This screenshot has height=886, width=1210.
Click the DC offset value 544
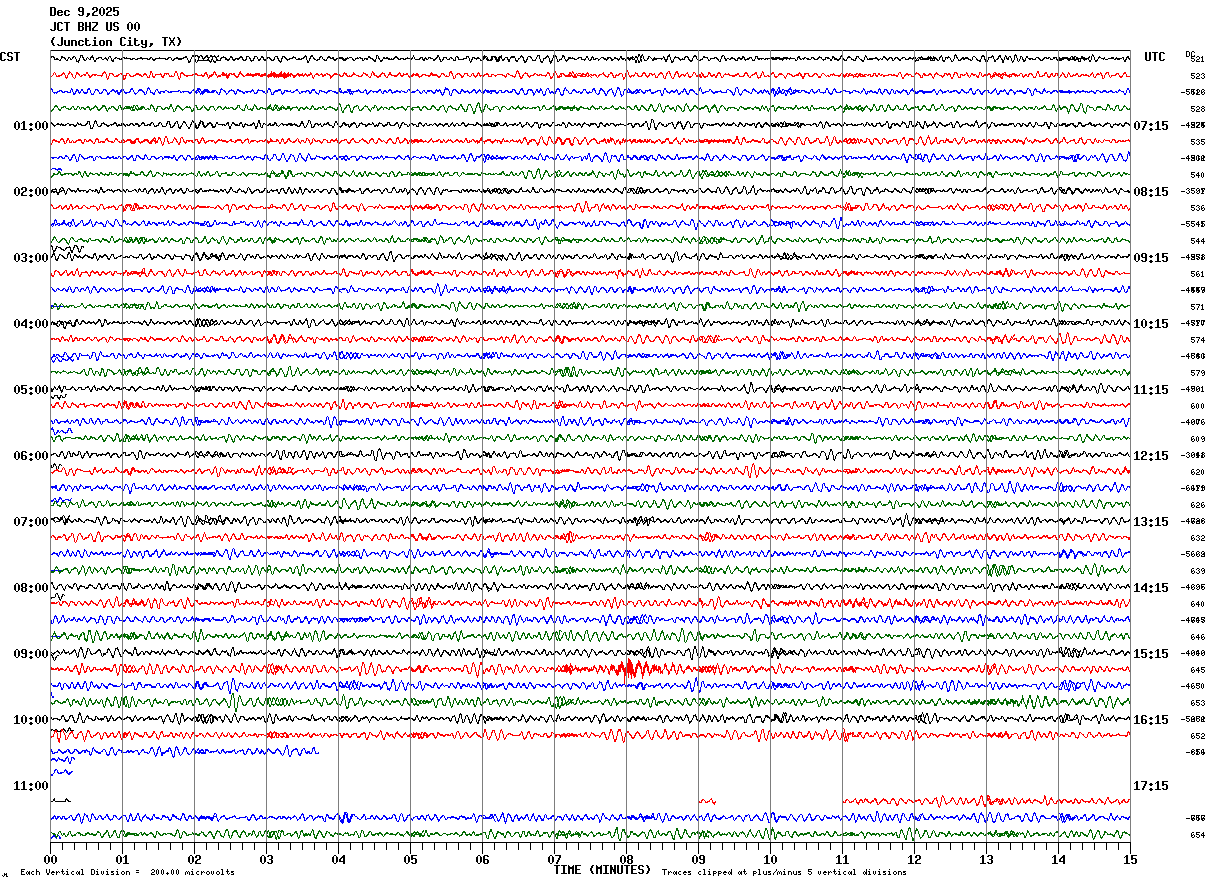click(x=1197, y=241)
